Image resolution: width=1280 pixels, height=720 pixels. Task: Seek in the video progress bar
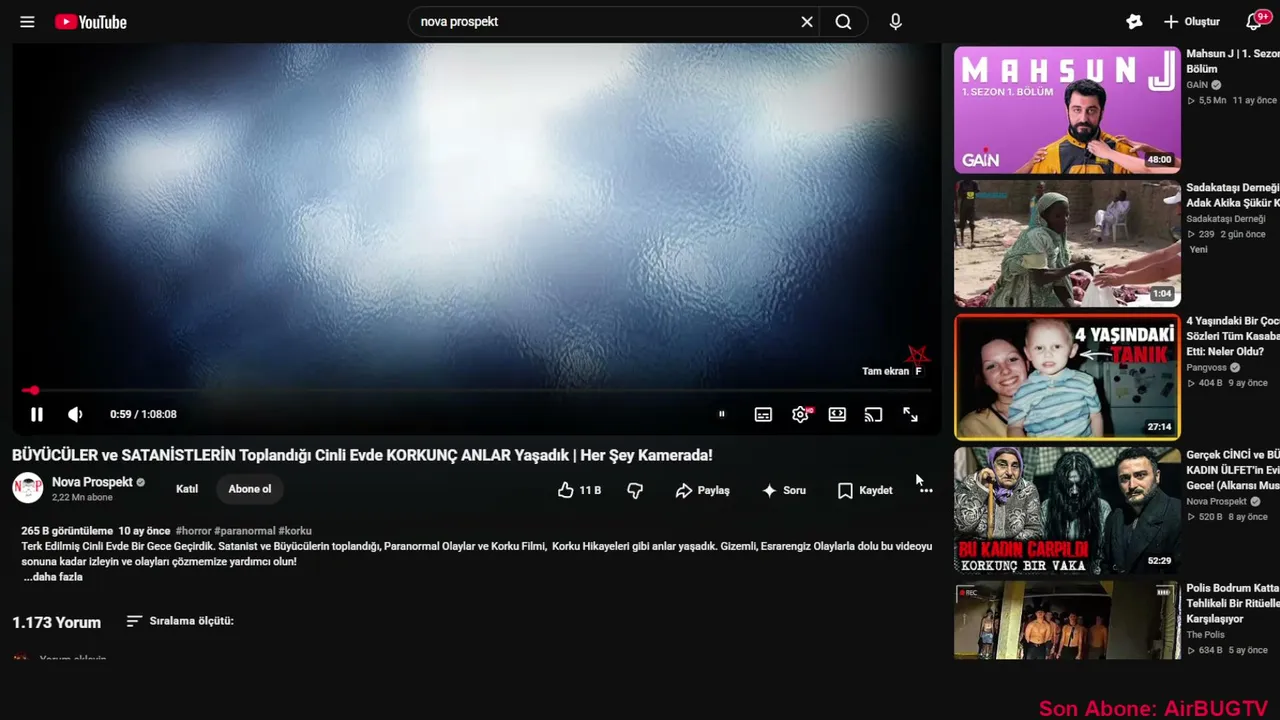[477, 390]
